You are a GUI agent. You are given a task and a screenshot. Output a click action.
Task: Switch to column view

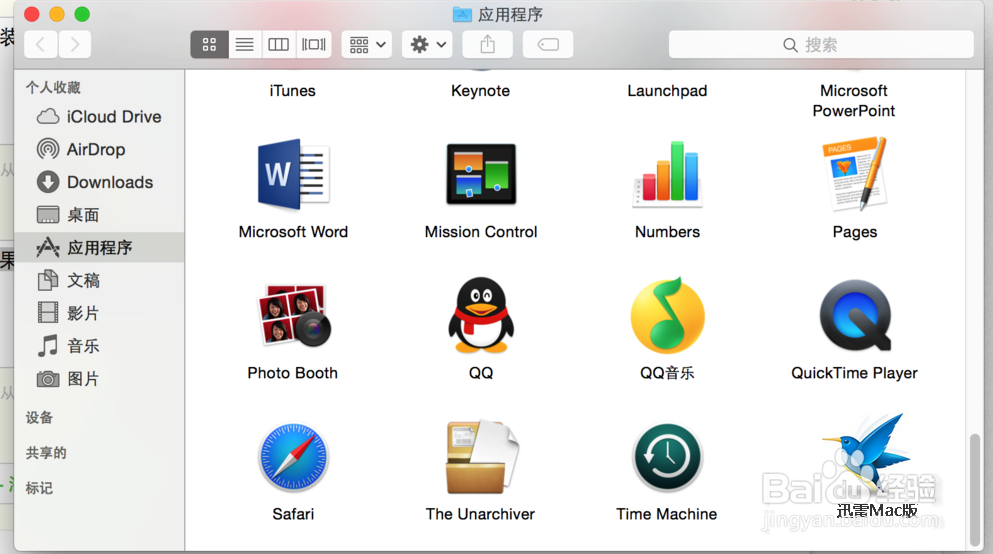[x=279, y=44]
